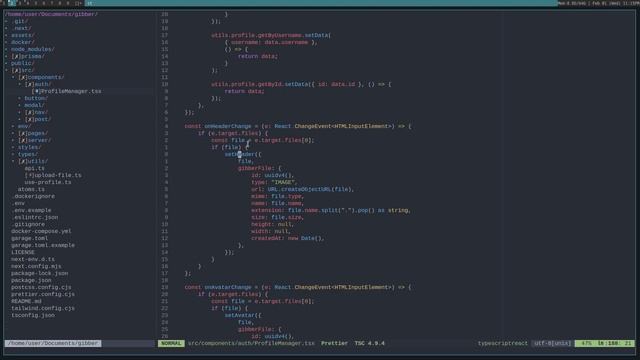Click typescriptreact filetype in status line

click(503, 343)
